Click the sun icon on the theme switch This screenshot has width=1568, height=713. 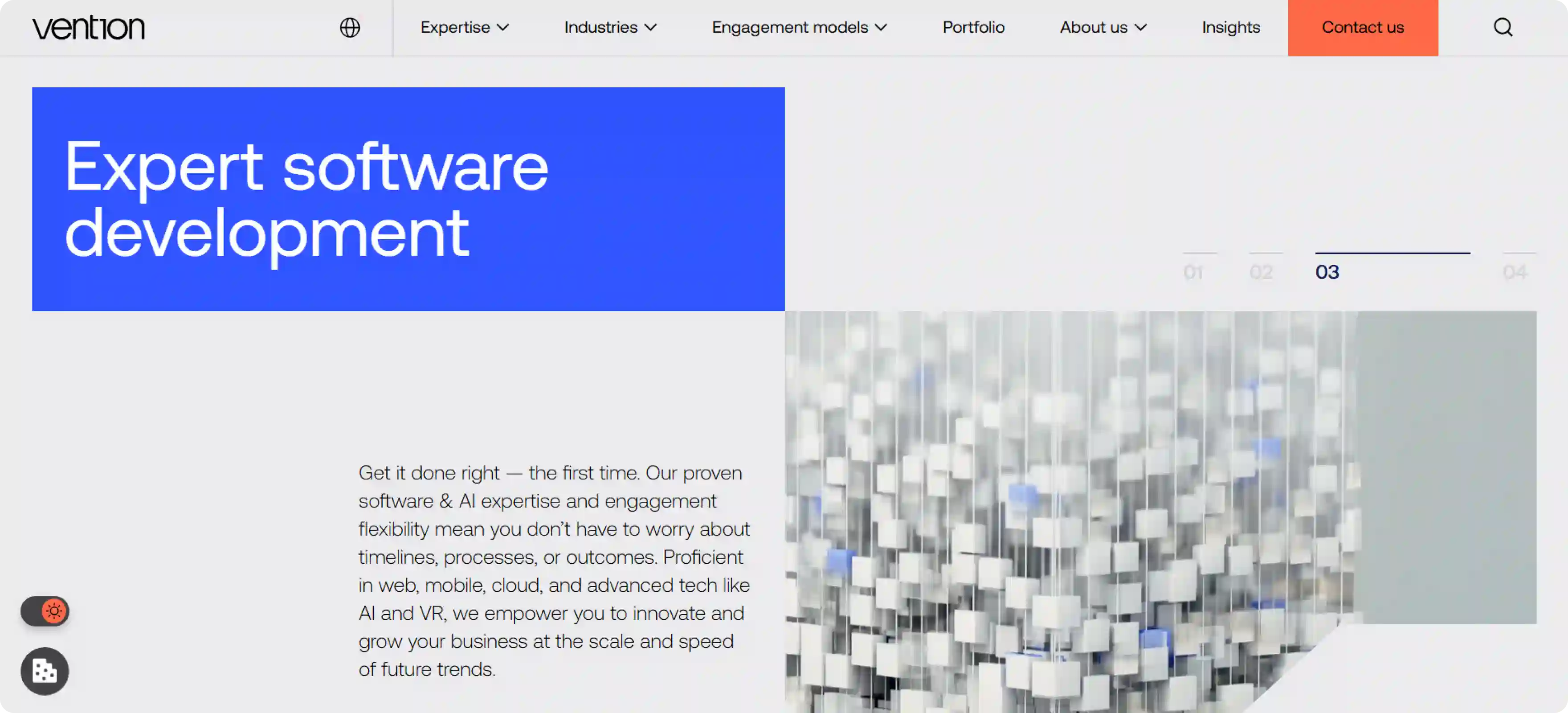(54, 611)
